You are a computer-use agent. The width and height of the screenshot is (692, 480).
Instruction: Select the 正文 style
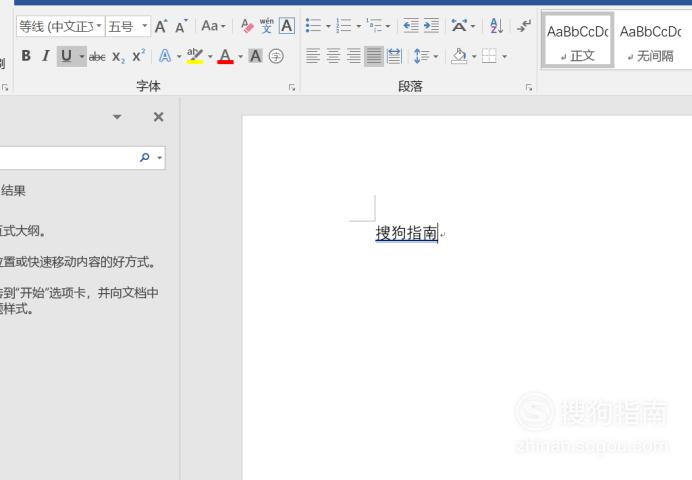click(x=578, y=41)
